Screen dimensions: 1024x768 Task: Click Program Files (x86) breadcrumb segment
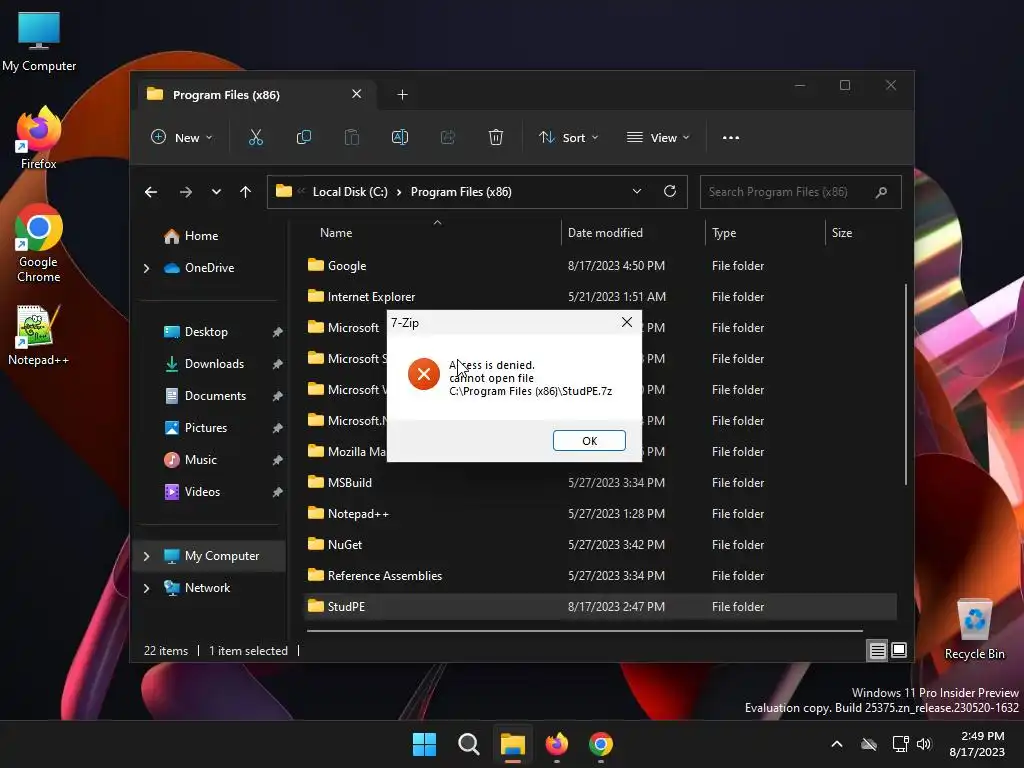tap(461, 192)
